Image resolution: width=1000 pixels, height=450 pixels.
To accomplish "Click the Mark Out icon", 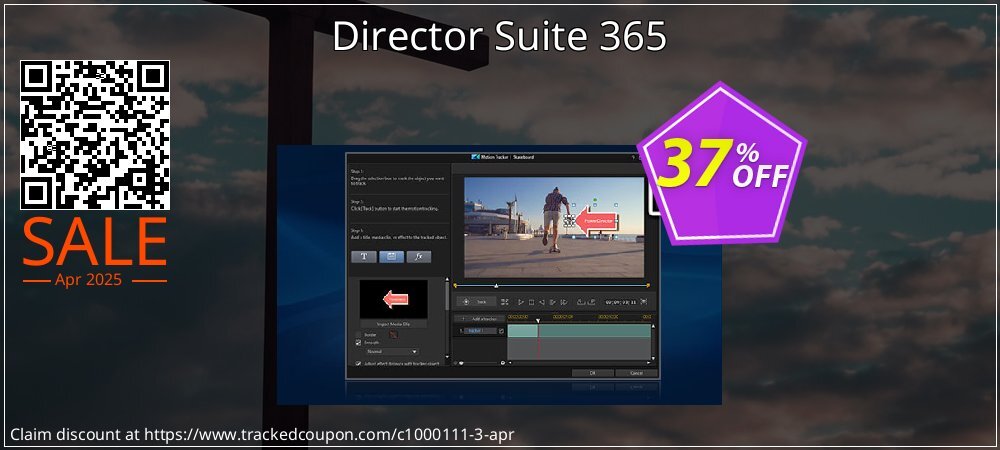I will [x=591, y=301].
